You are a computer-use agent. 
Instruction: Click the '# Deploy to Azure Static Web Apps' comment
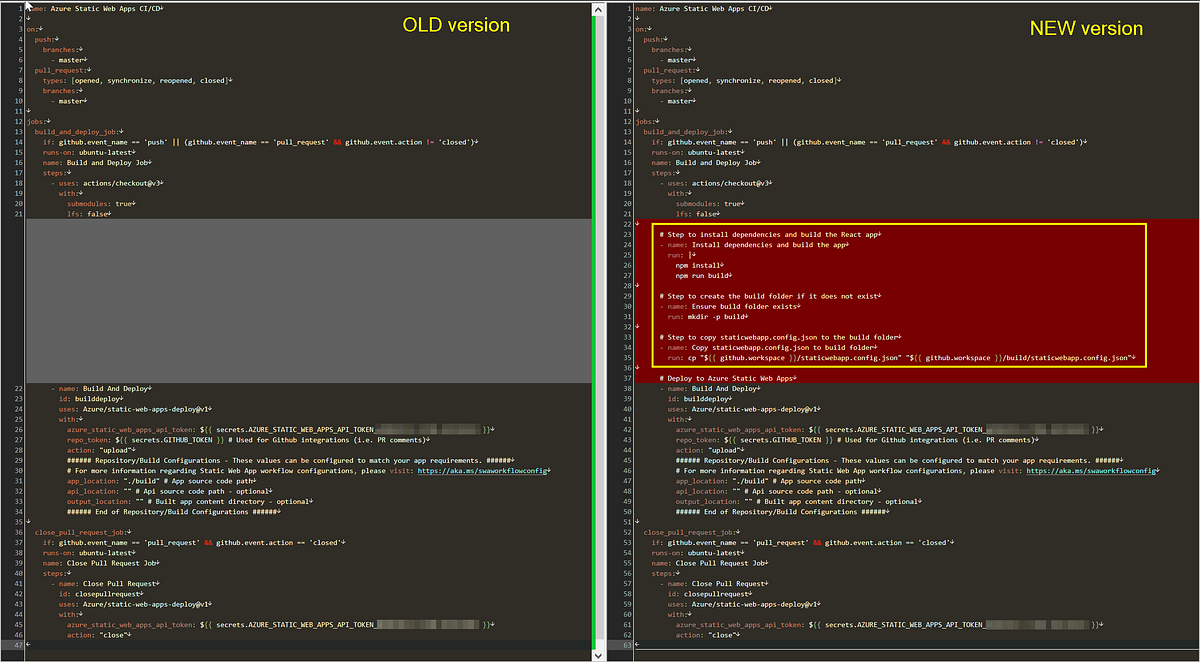coord(728,378)
